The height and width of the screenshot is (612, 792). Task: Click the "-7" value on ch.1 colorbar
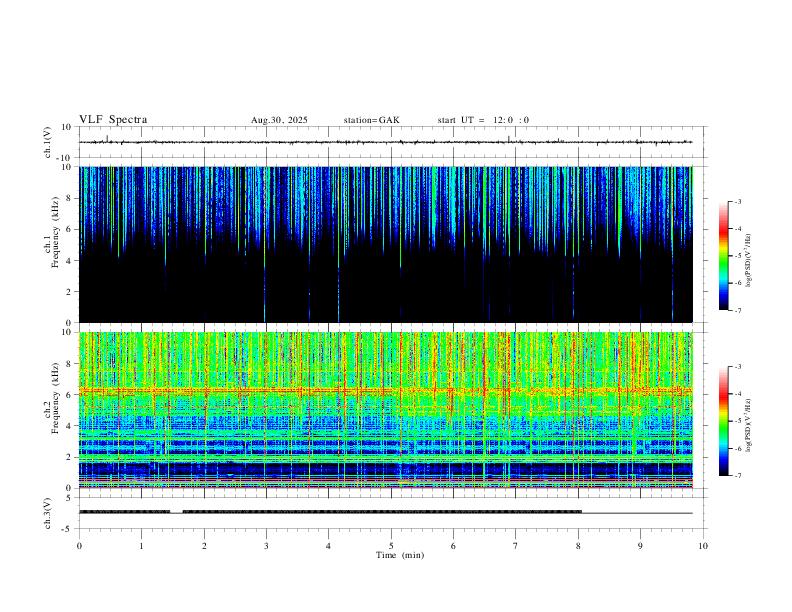[737, 310]
